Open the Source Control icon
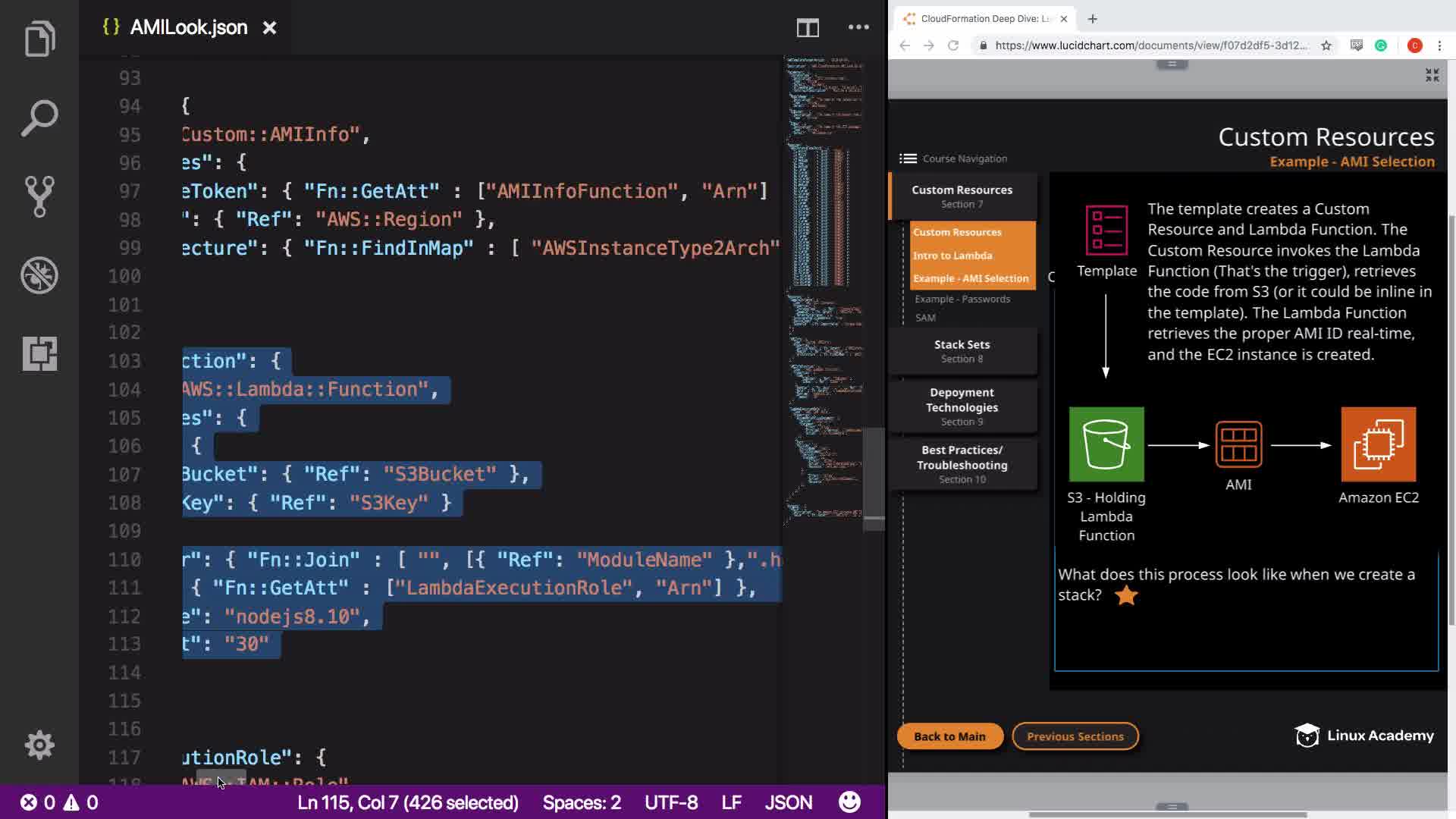This screenshot has height=819, width=1456. pos(39,196)
